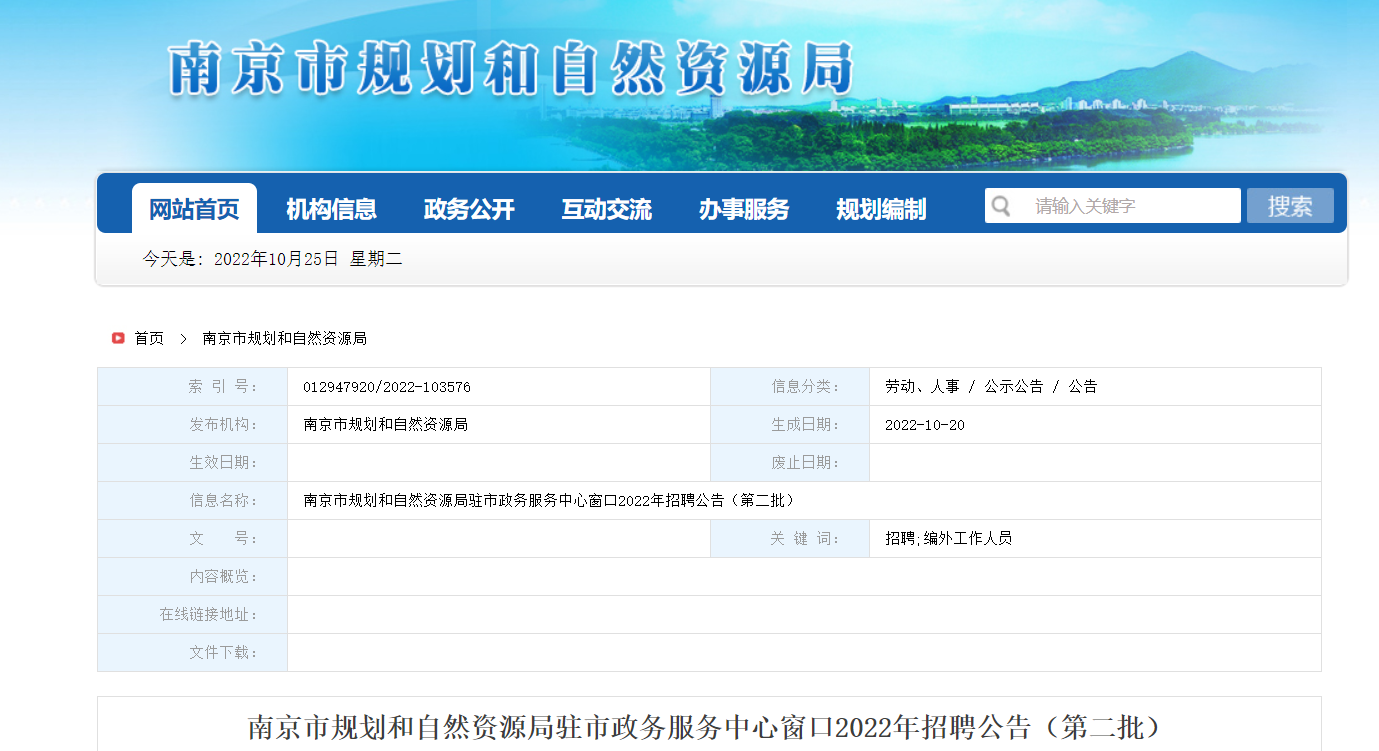The image size is (1379, 751).
Task: Click the 信息分类 label
Action: click(806, 386)
